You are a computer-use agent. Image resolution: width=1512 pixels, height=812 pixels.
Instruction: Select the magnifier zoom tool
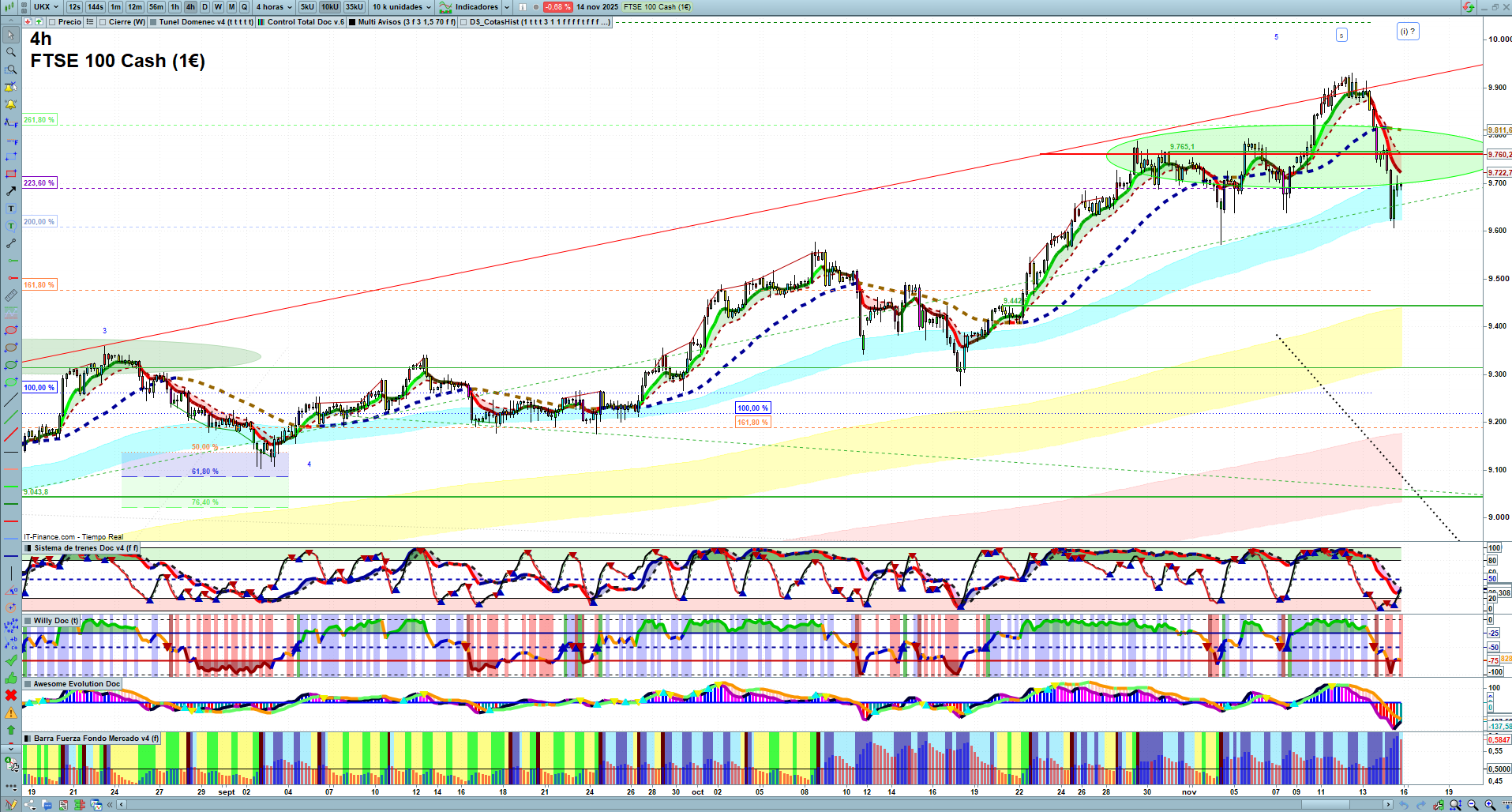pyautogui.click(x=11, y=52)
